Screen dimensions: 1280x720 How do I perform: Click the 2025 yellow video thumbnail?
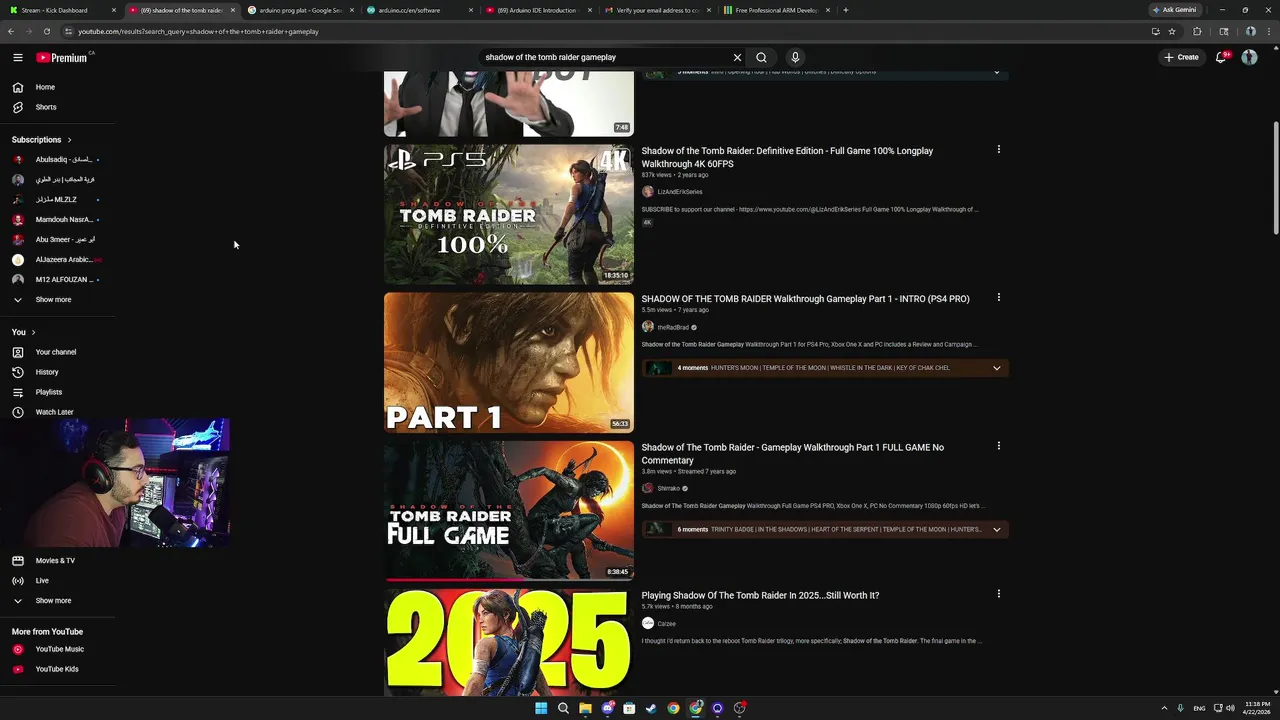pyautogui.click(x=508, y=642)
